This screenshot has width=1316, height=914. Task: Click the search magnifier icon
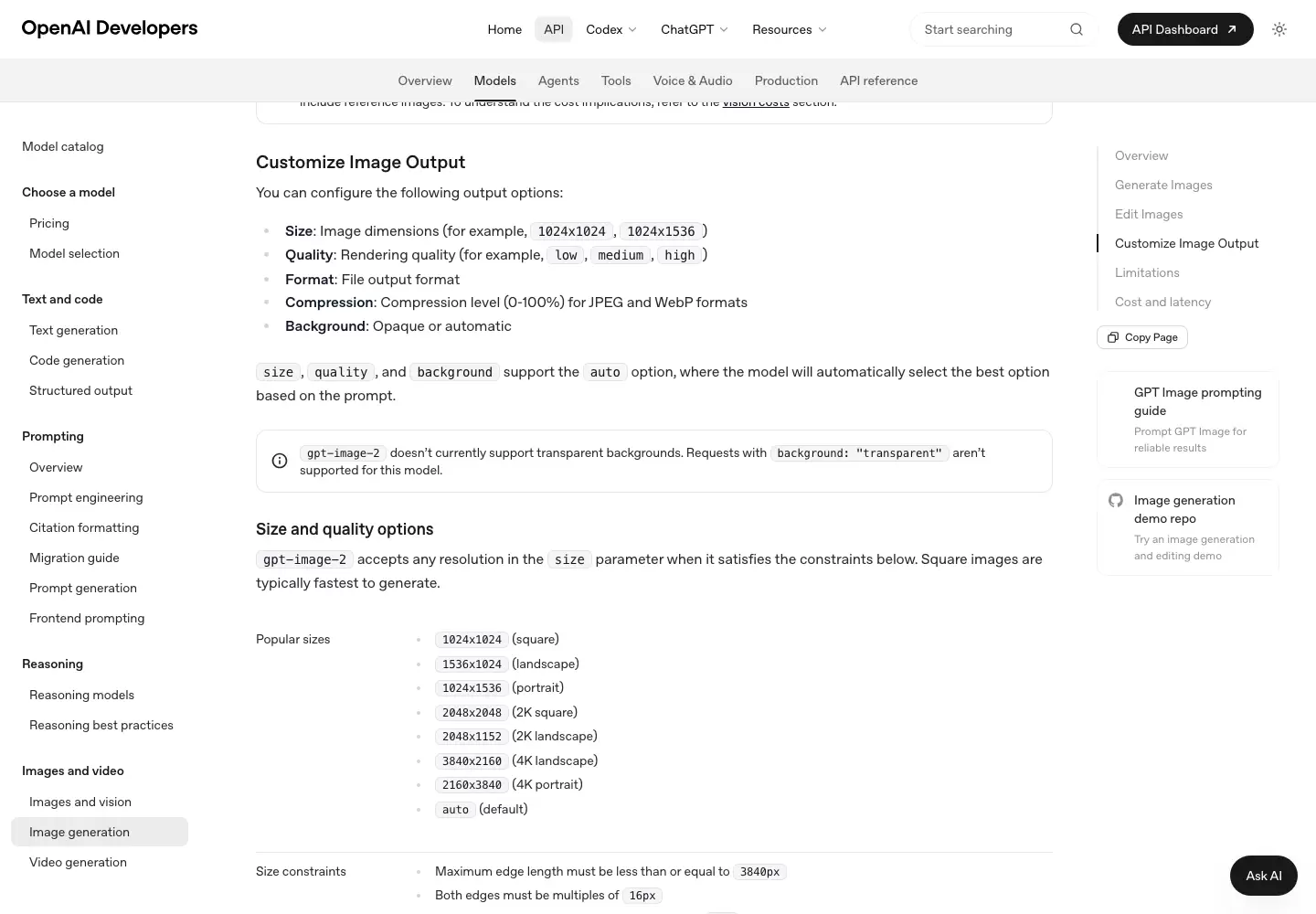tap(1077, 29)
